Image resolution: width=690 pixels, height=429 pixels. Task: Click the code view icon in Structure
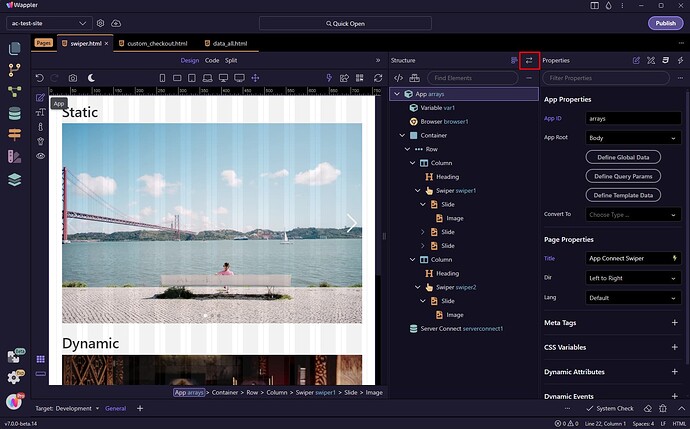(398, 78)
